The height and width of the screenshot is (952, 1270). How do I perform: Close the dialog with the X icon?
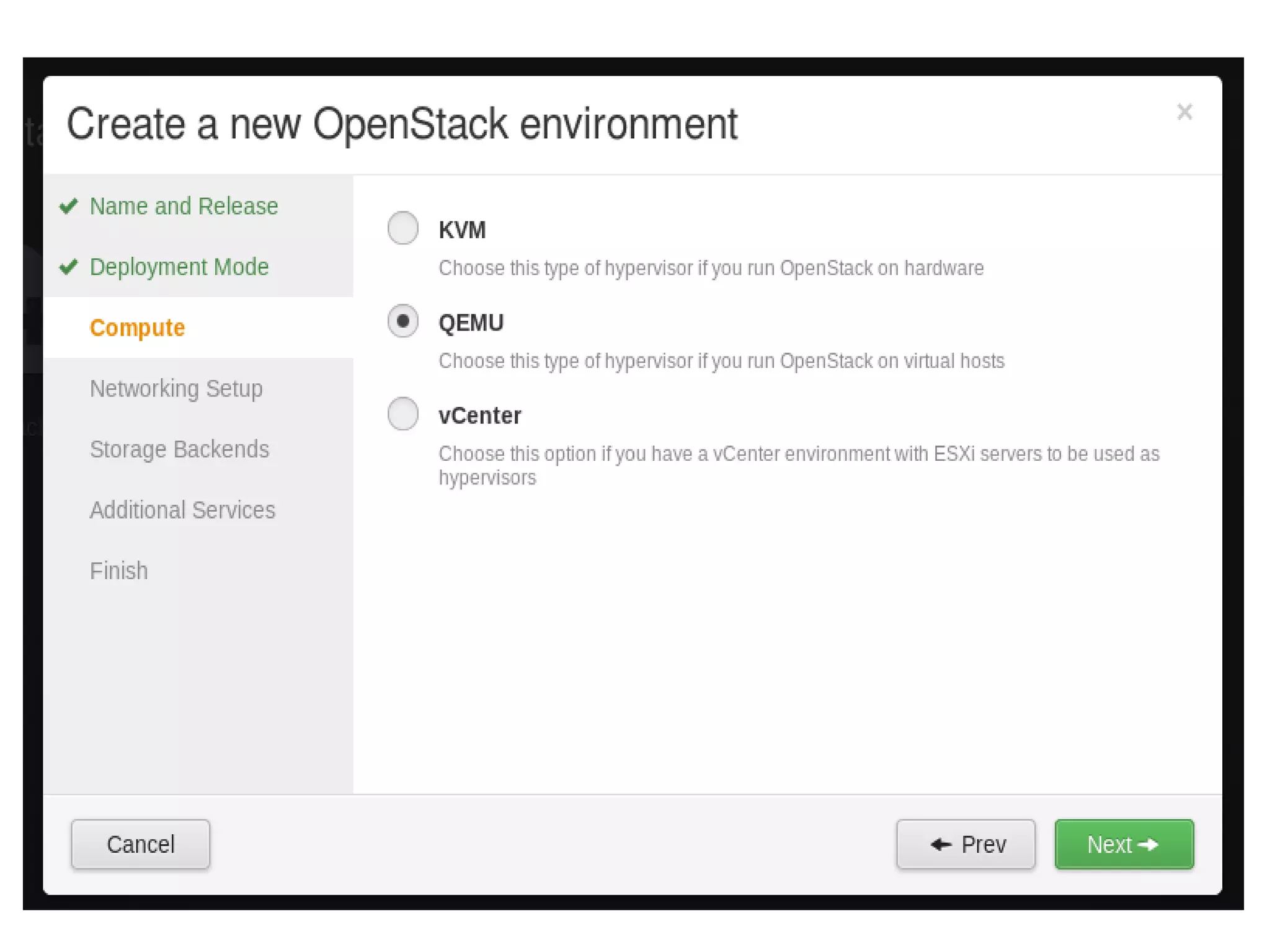[x=1184, y=112]
